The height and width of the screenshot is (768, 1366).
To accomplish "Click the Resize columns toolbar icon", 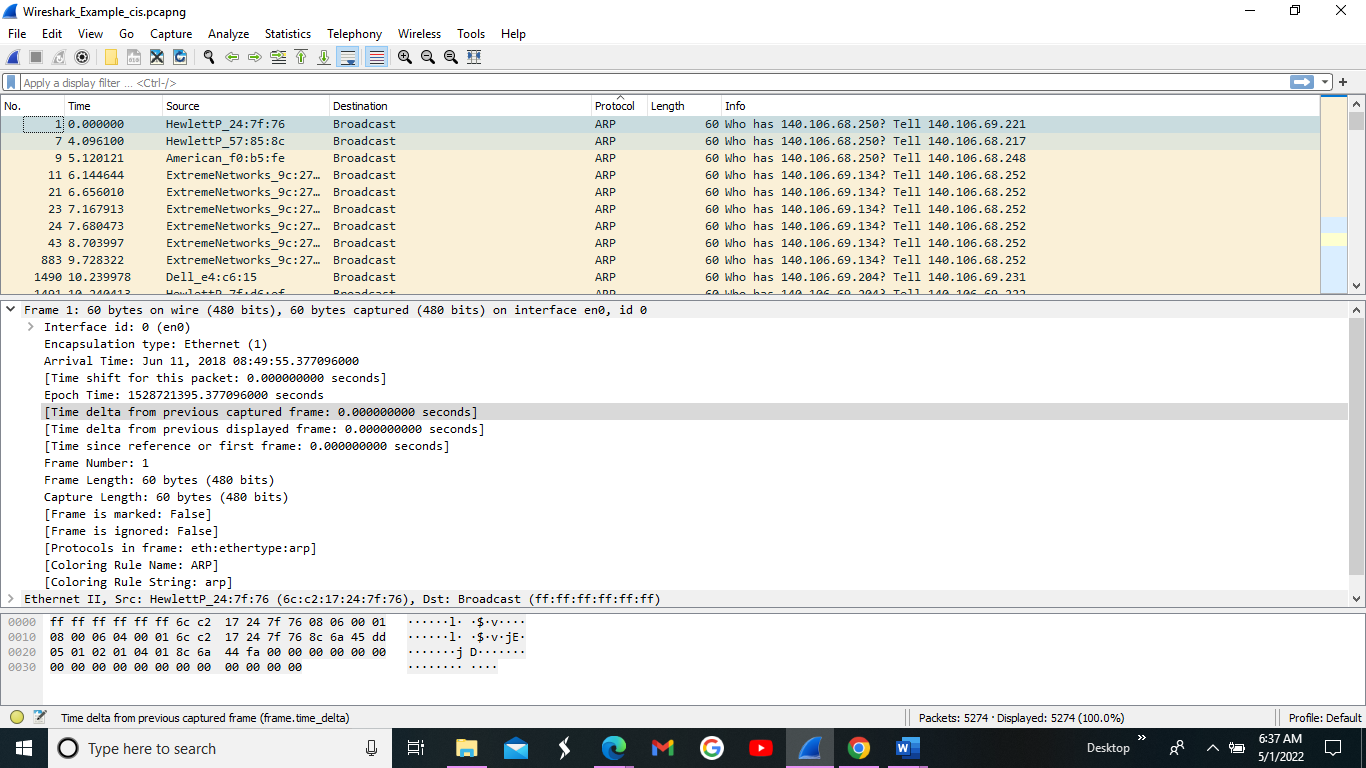I will pyautogui.click(x=474, y=57).
